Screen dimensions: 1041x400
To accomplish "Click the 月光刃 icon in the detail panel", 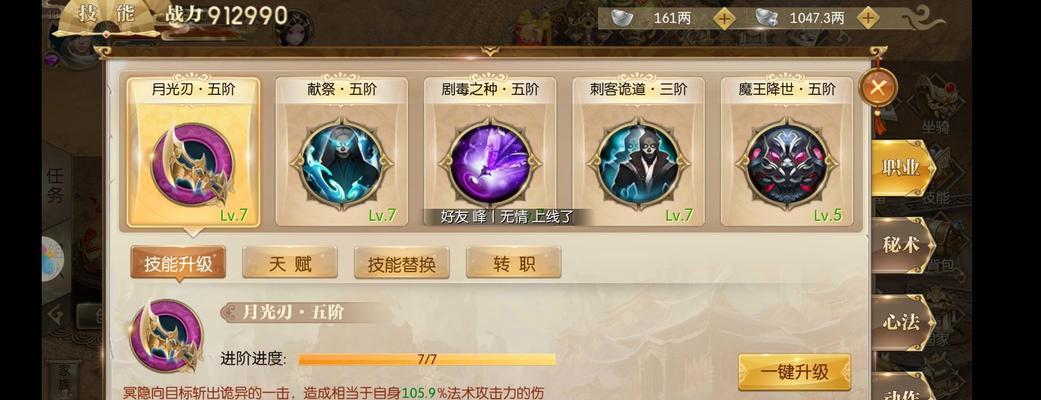I will (166, 336).
